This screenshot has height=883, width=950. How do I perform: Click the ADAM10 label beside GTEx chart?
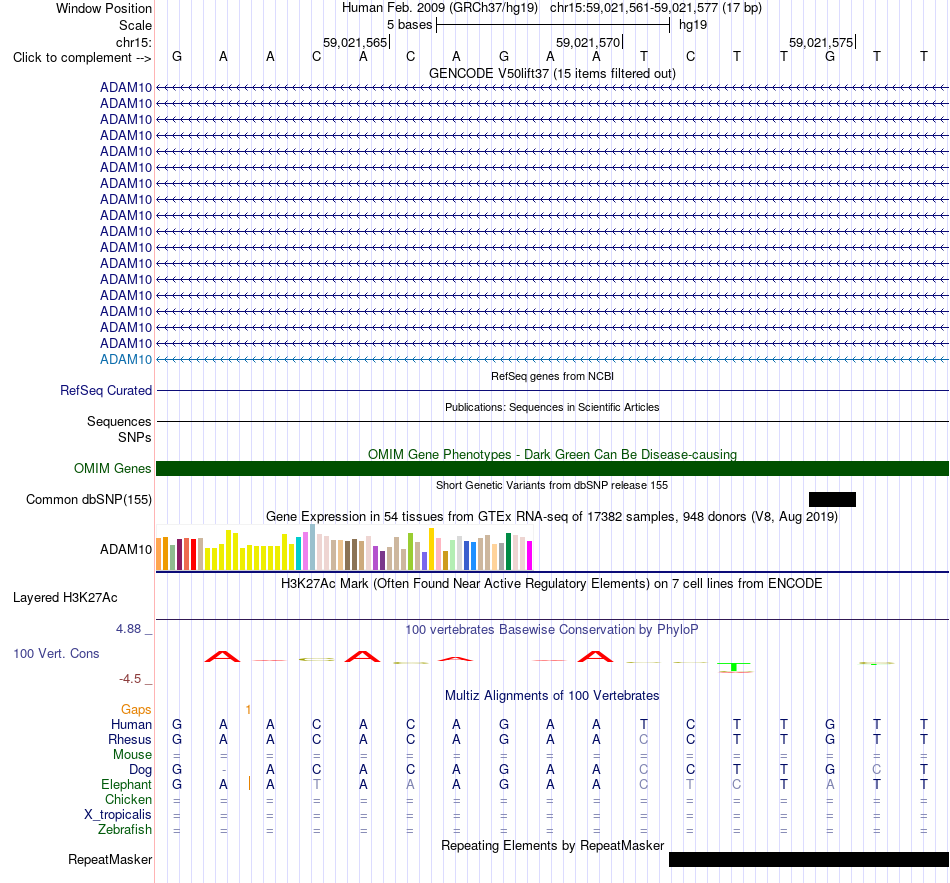point(126,549)
